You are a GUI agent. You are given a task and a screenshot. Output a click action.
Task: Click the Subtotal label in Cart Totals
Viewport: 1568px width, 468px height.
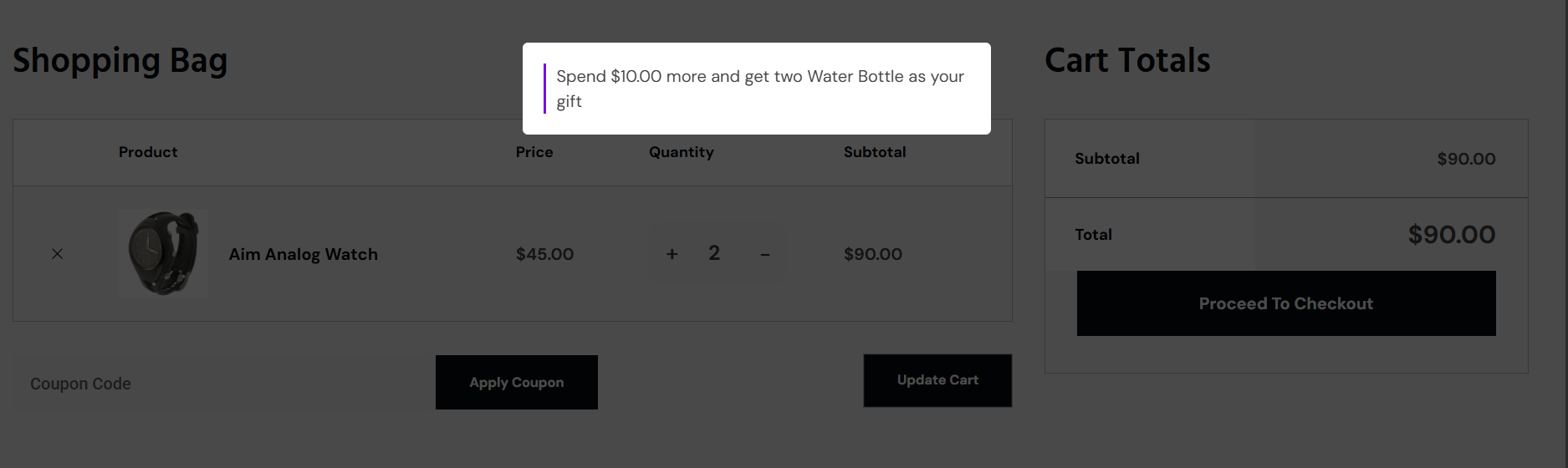click(x=1107, y=159)
